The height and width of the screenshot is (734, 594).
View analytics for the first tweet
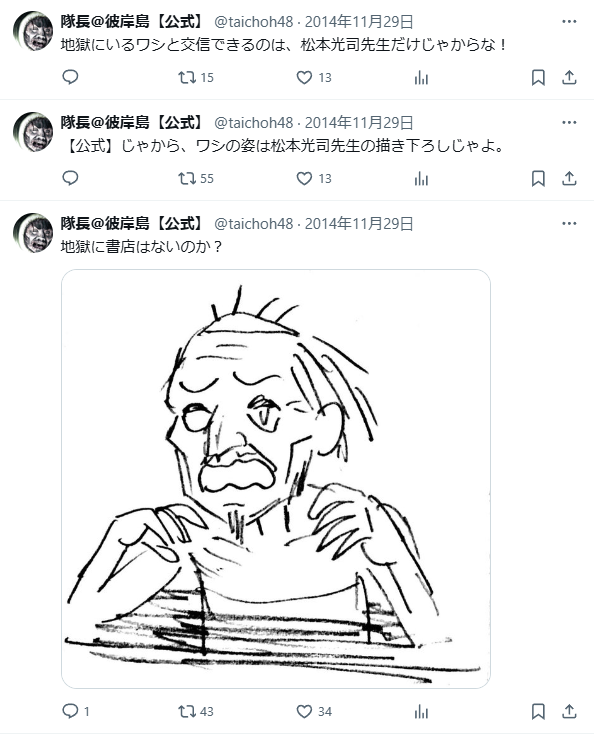(x=421, y=77)
